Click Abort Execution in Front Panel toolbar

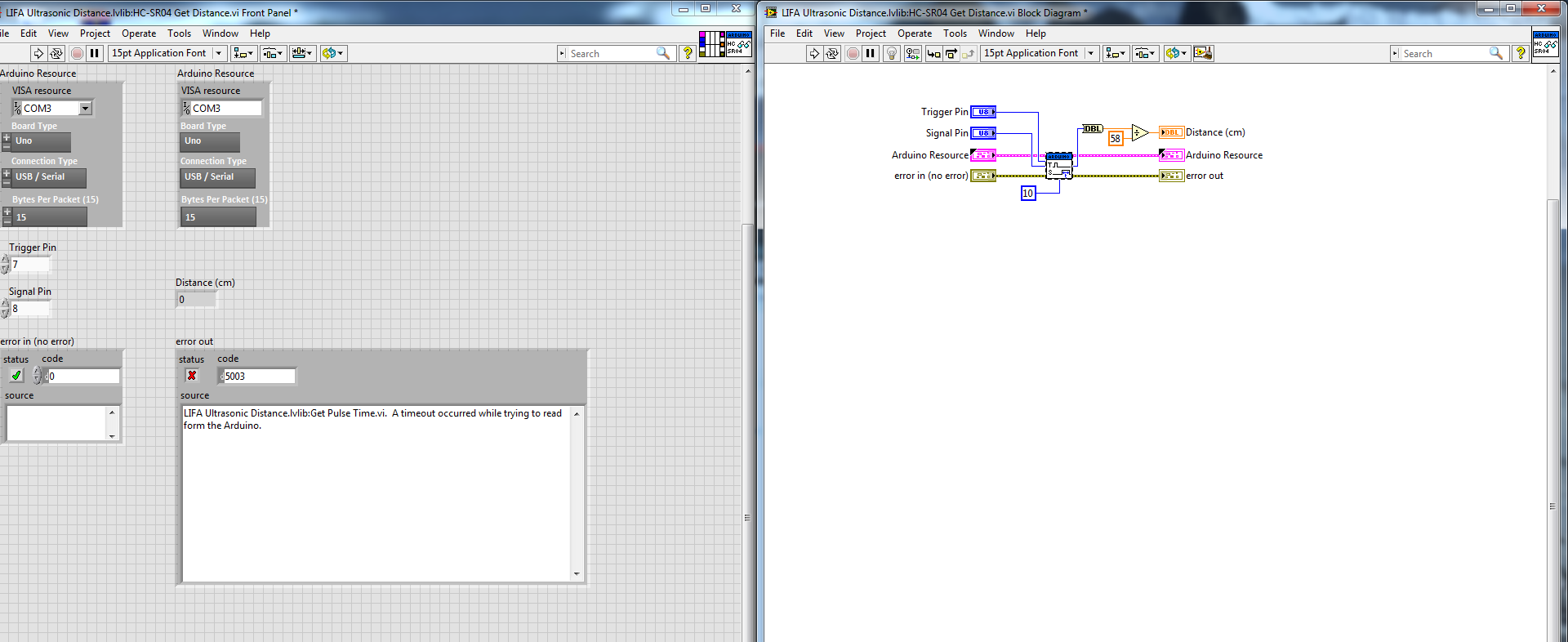tap(77, 53)
